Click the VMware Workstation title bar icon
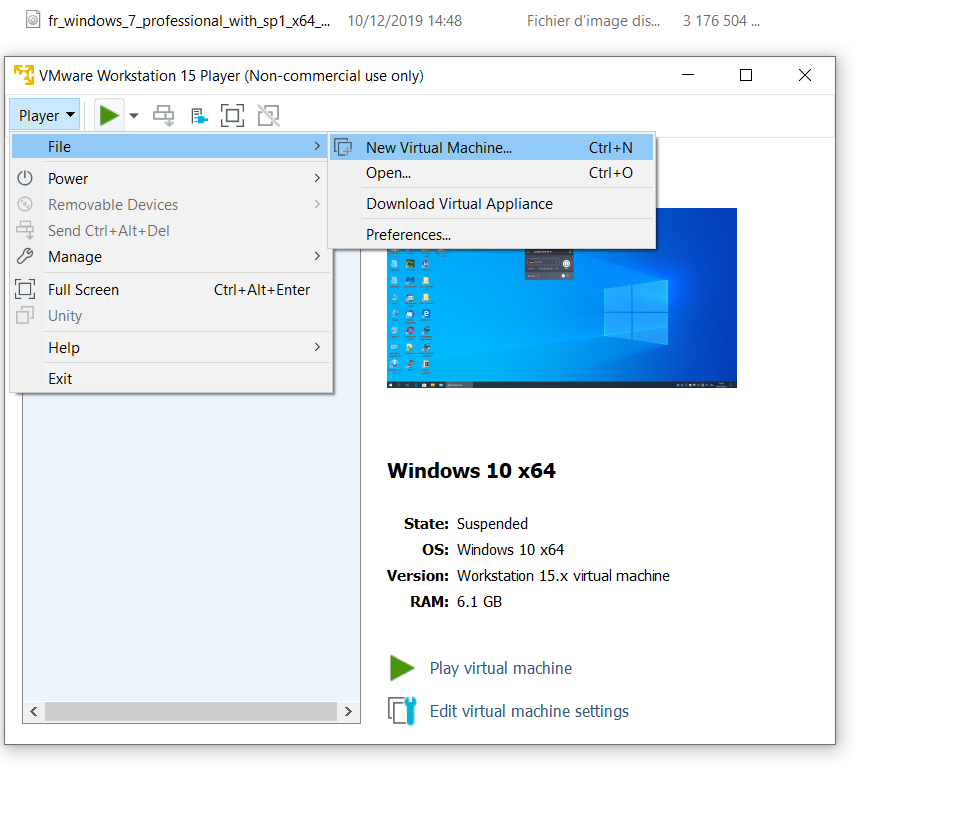This screenshot has width=959, height=833. pyautogui.click(x=23, y=75)
